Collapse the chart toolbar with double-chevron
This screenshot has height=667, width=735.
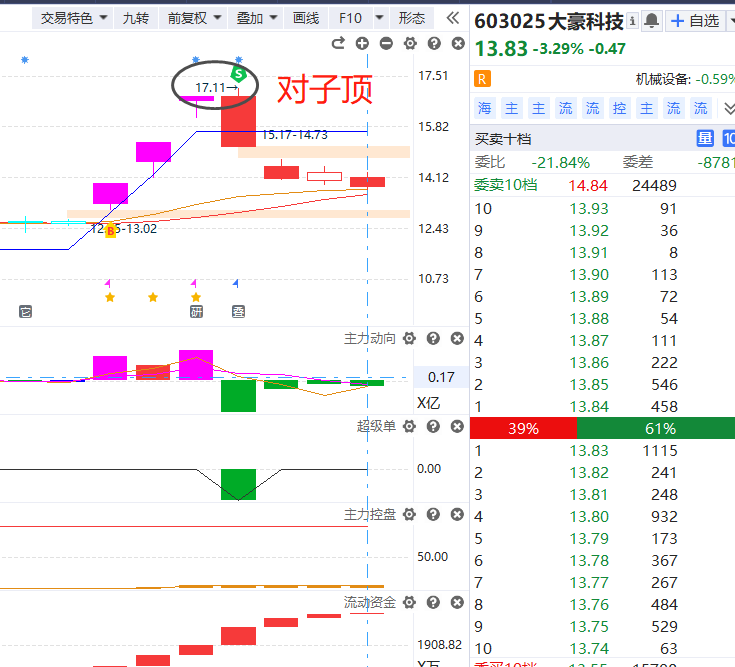[453, 18]
